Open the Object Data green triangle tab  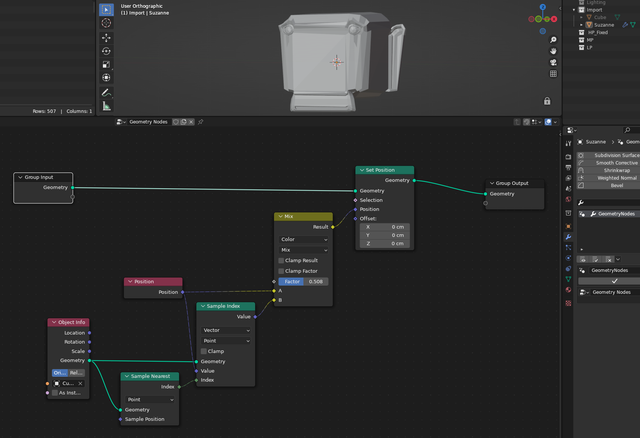(568, 279)
